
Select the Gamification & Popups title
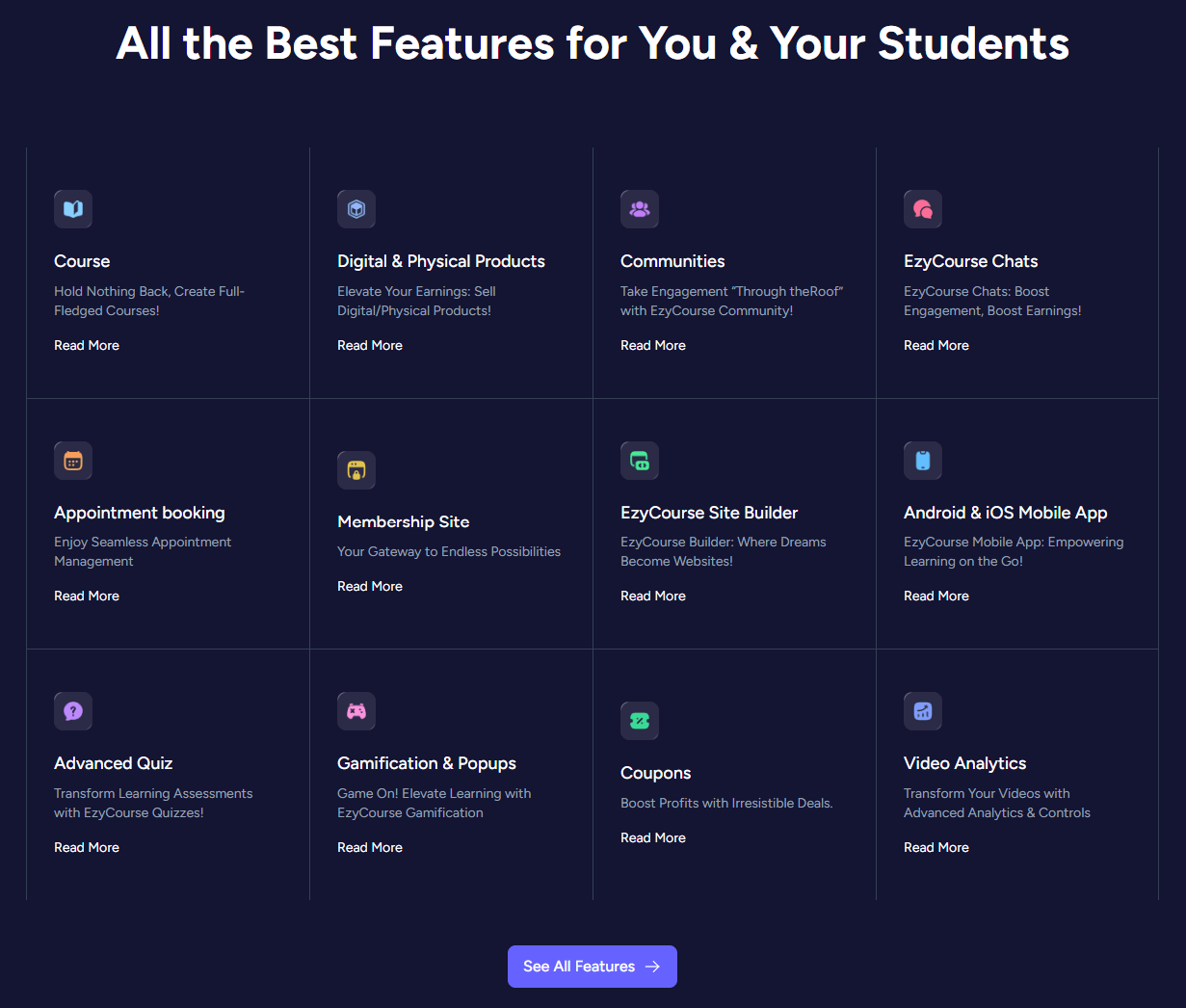pyautogui.click(x=427, y=763)
